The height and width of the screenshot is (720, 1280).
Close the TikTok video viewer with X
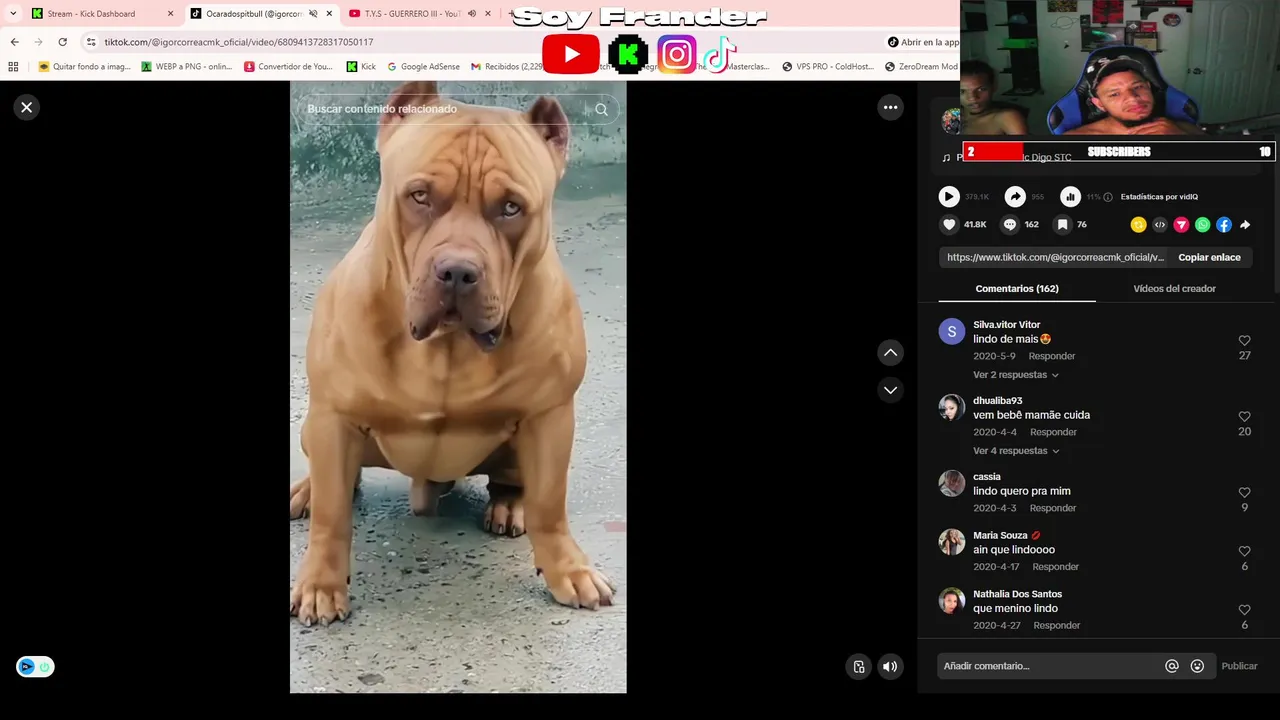coord(27,107)
